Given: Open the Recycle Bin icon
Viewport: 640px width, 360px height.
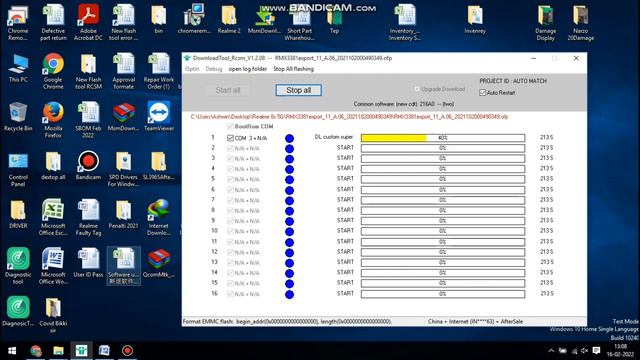Looking at the screenshot, I should click(x=18, y=117).
